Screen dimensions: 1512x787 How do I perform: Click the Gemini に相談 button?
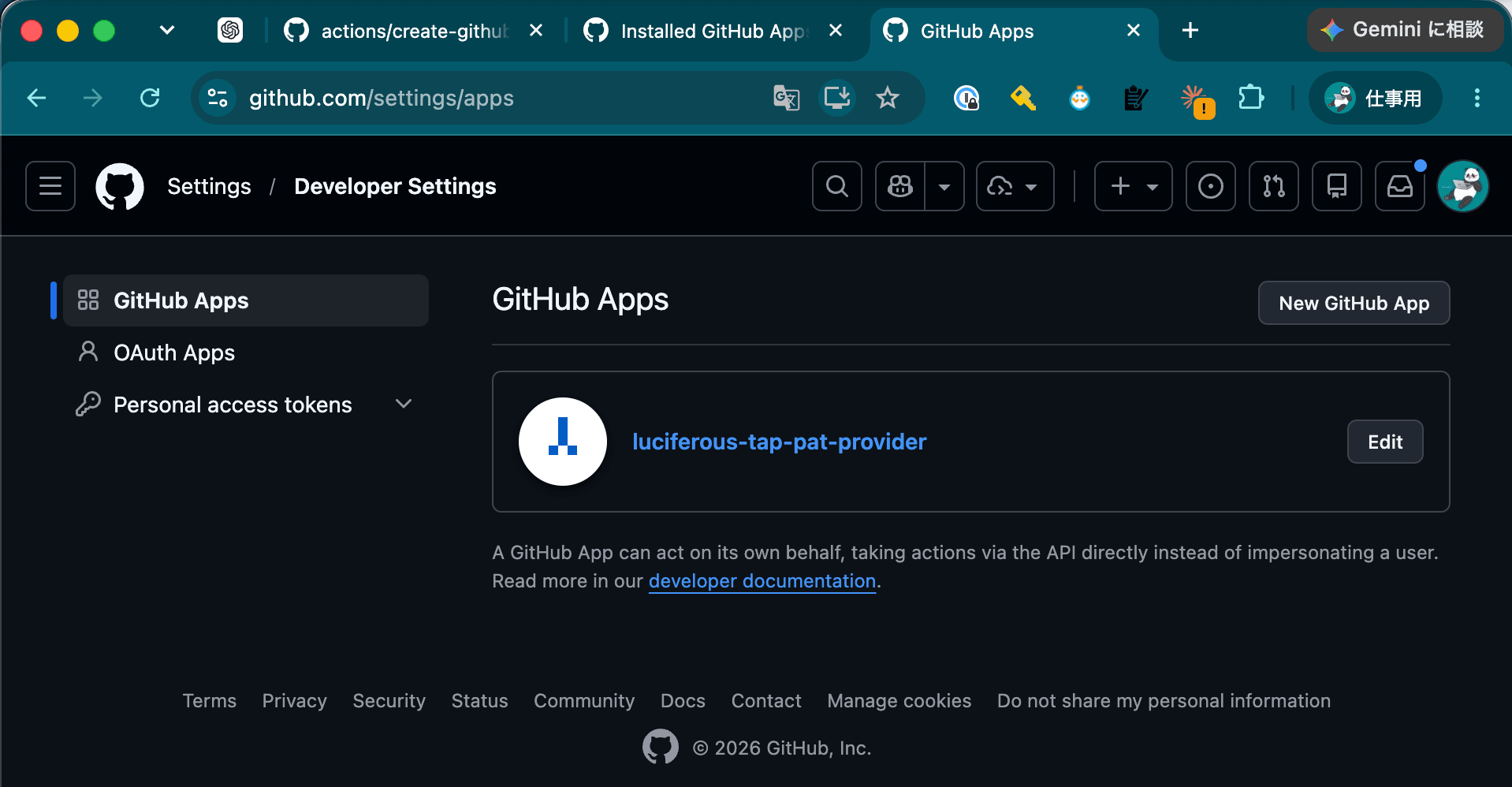(1405, 30)
